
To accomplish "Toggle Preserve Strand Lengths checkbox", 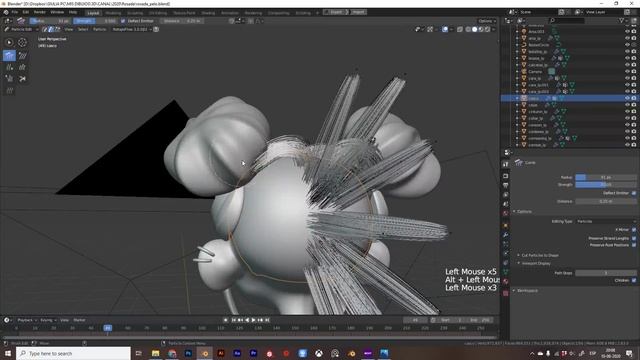I will coord(634,238).
